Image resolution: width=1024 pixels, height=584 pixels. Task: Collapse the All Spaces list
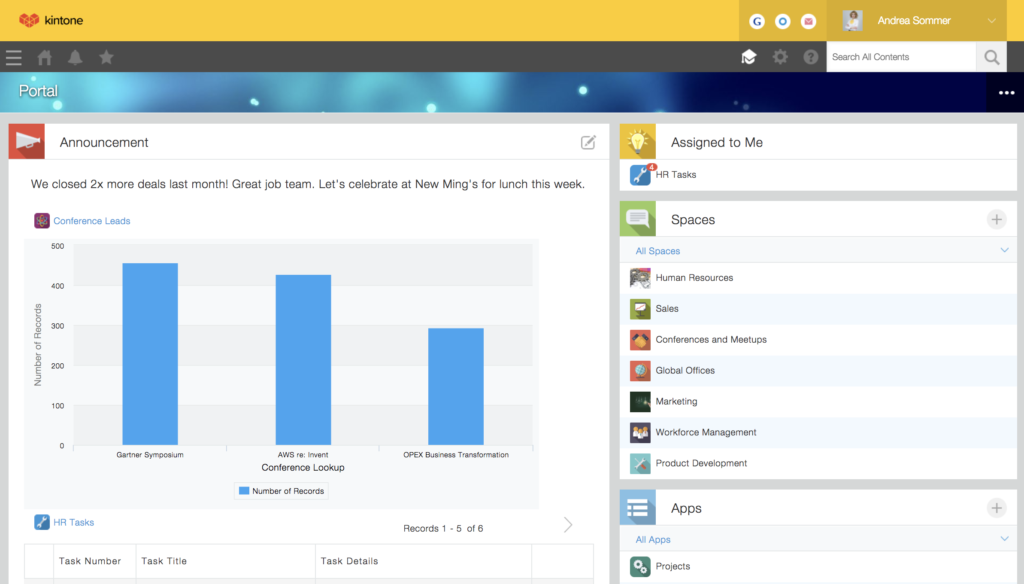pyautogui.click(x=1004, y=250)
